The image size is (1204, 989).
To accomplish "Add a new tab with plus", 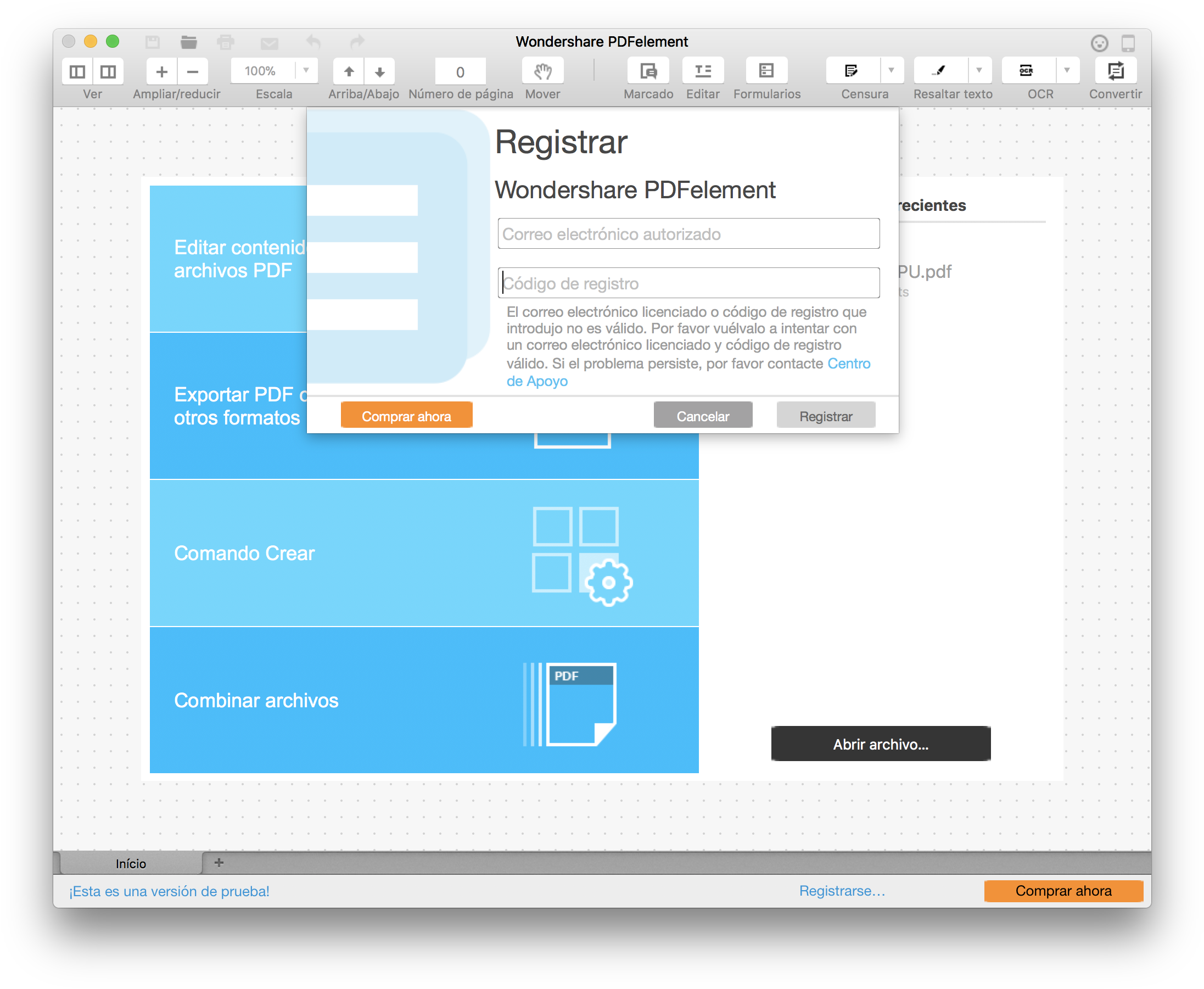I will (x=219, y=863).
